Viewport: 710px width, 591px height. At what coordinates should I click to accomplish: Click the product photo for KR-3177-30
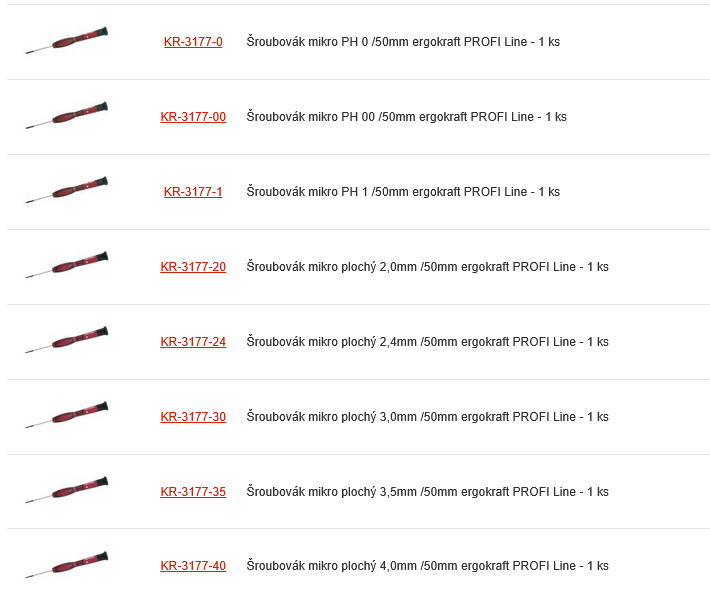click(67, 417)
